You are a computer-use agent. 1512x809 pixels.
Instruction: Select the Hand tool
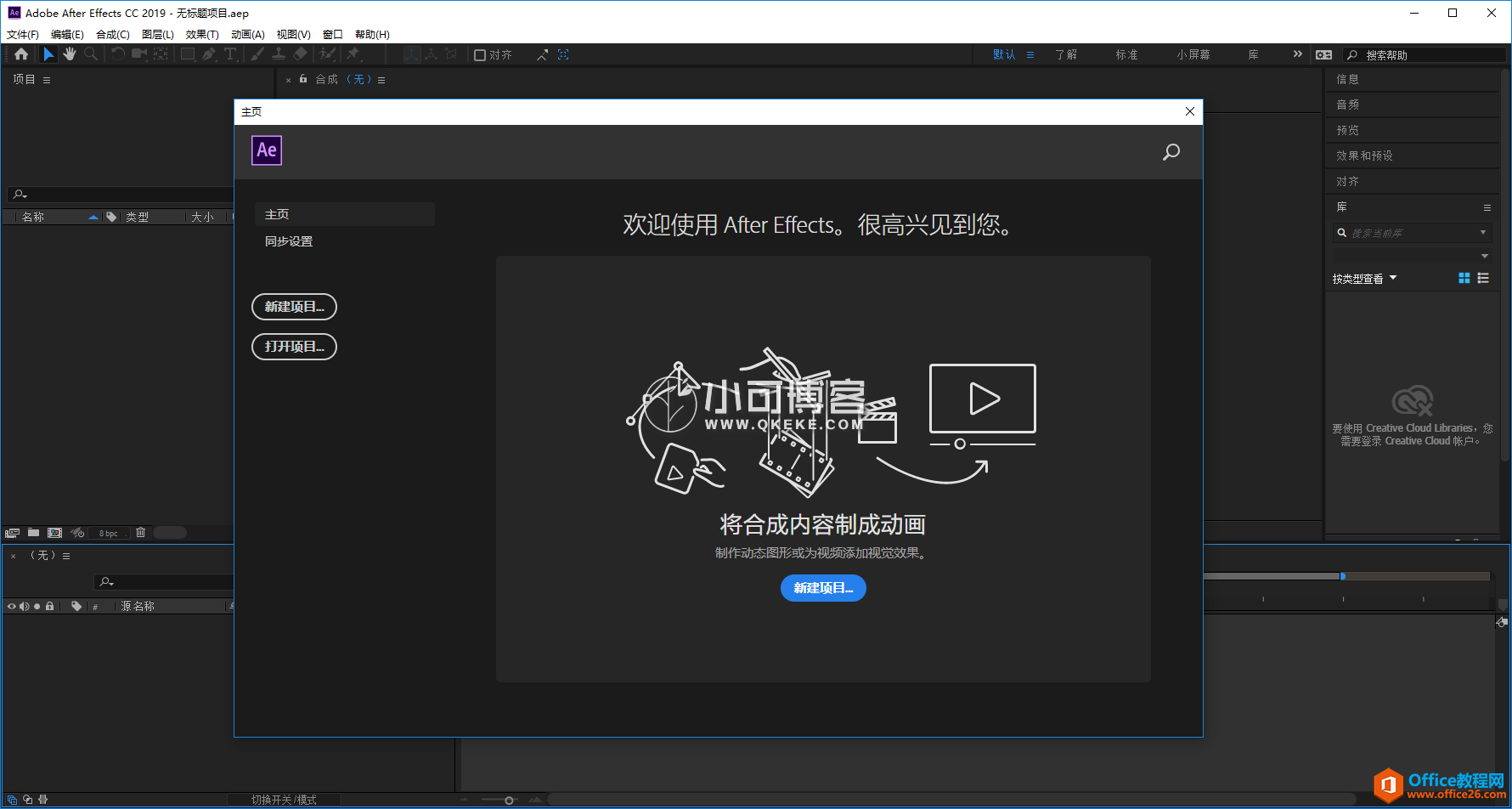point(70,54)
